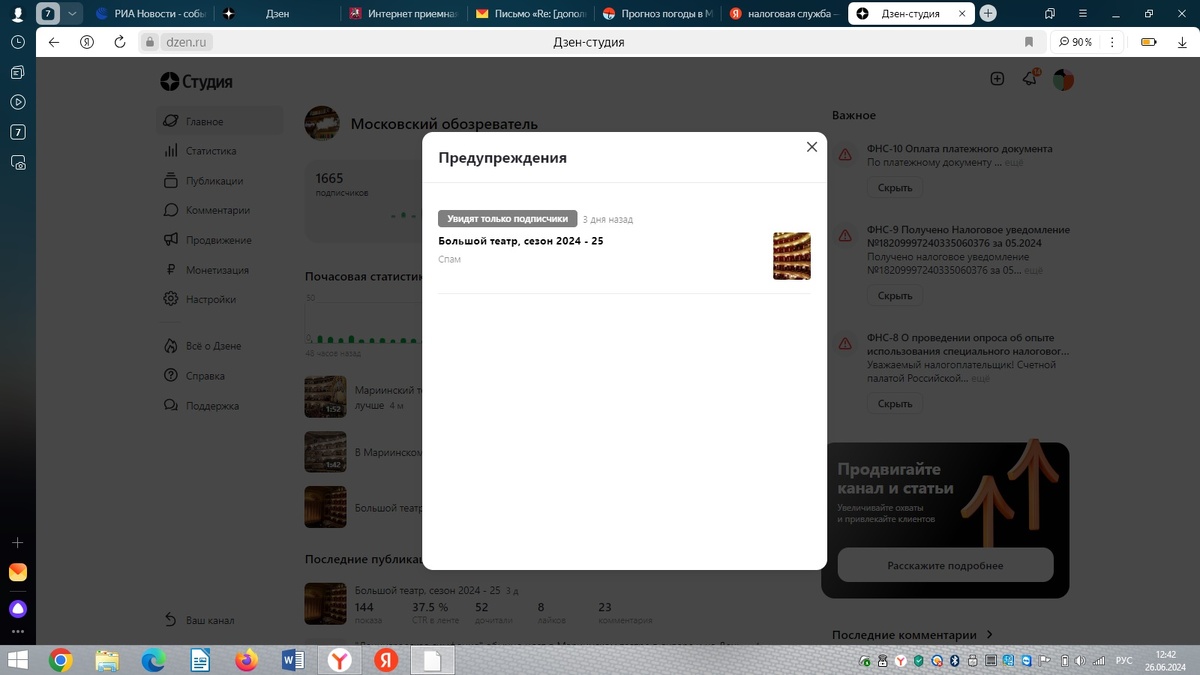
Task: Click the Расскажите подробнее button
Action: click(x=945, y=565)
